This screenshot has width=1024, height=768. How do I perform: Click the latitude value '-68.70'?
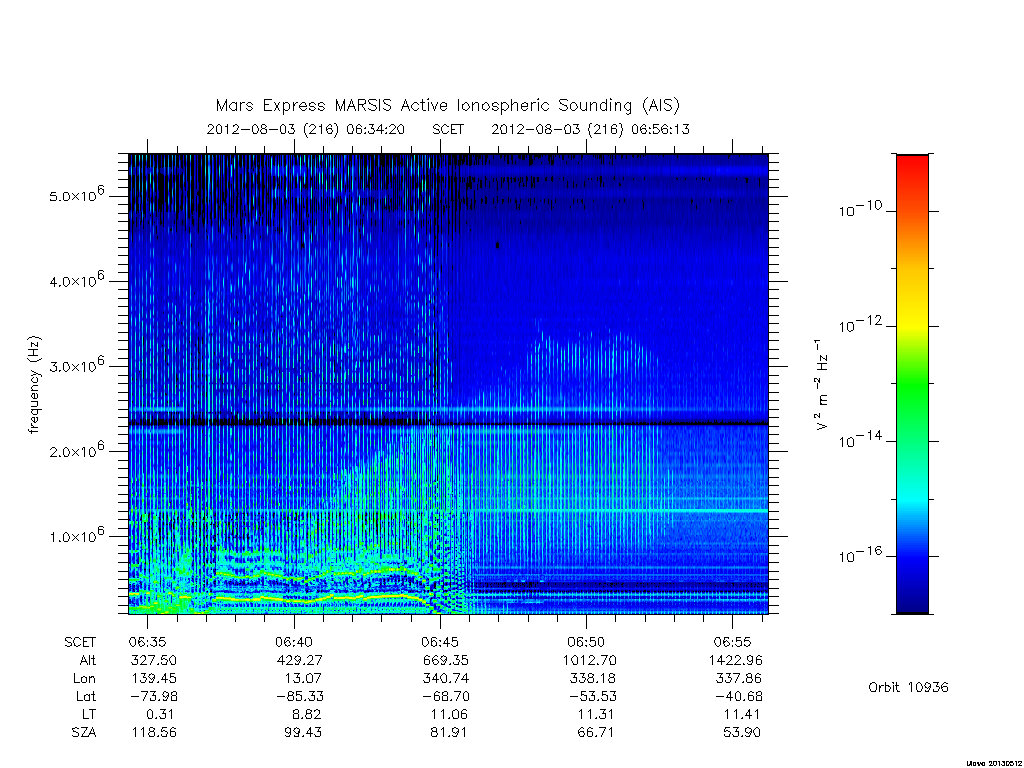(445, 696)
